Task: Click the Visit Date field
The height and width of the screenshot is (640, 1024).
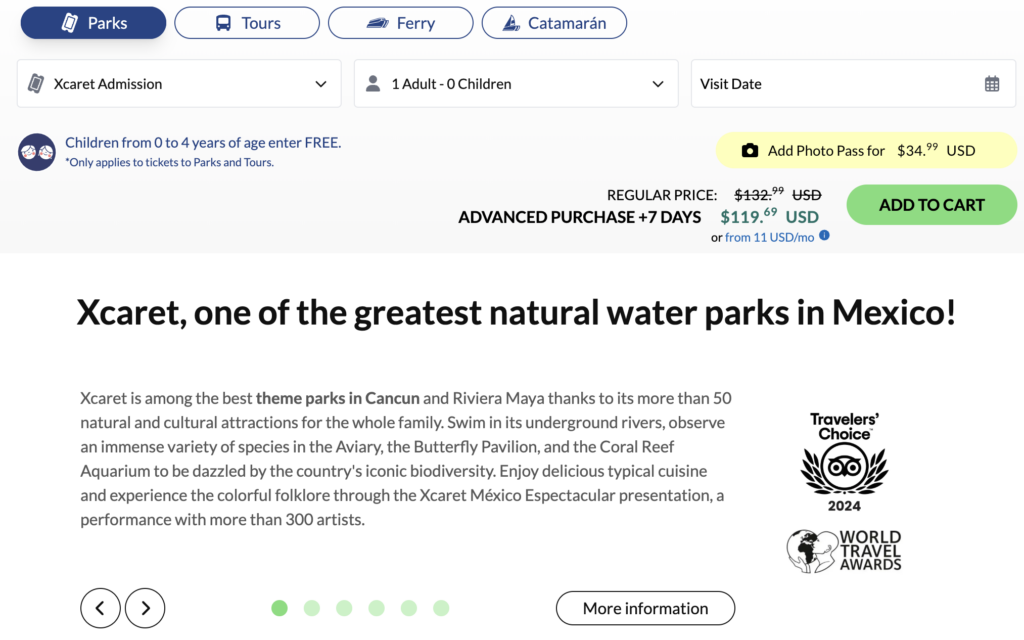Action: coord(853,84)
